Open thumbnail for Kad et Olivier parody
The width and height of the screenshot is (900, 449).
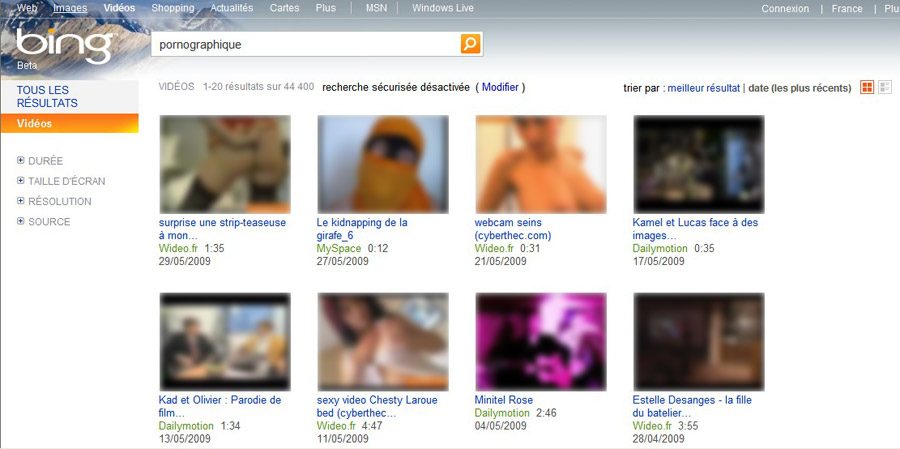tap(225, 342)
